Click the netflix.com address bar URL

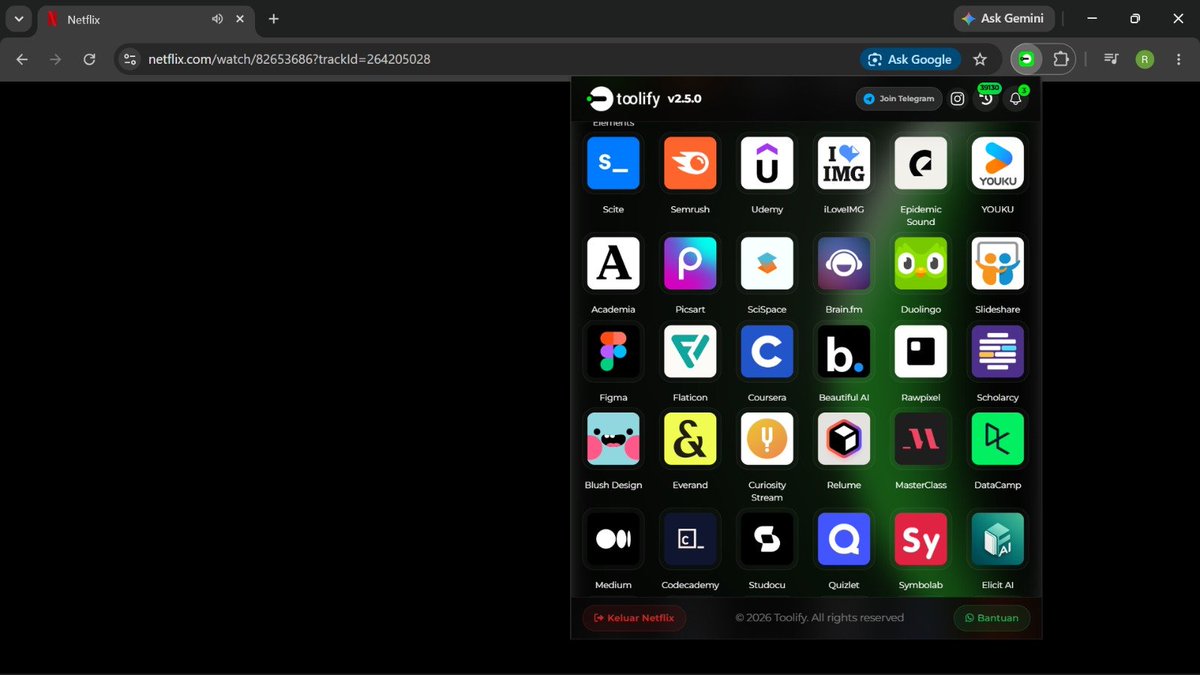pos(289,59)
